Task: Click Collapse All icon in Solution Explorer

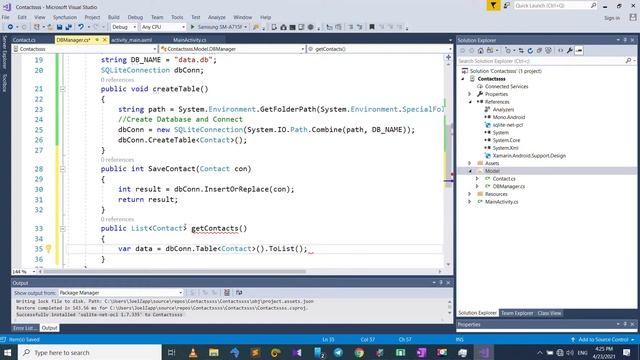Action: [x=539, y=51]
